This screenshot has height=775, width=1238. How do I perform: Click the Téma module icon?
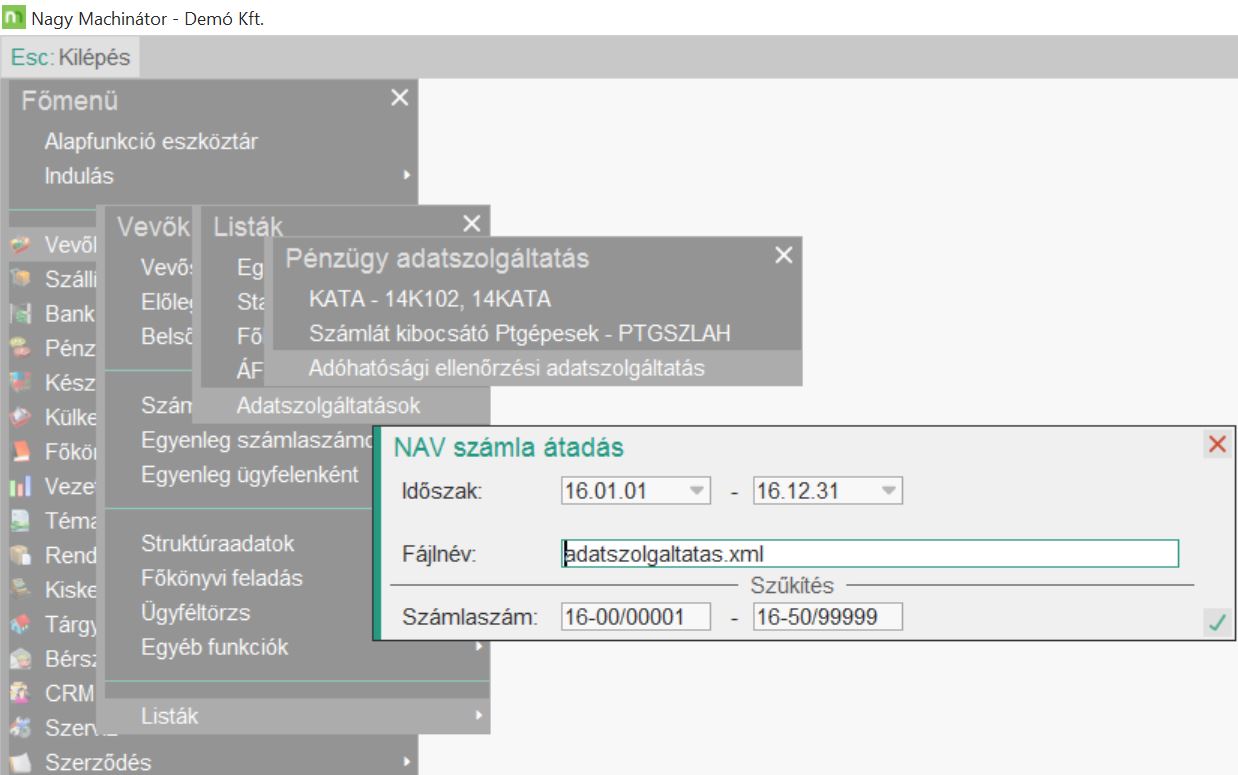(x=20, y=521)
